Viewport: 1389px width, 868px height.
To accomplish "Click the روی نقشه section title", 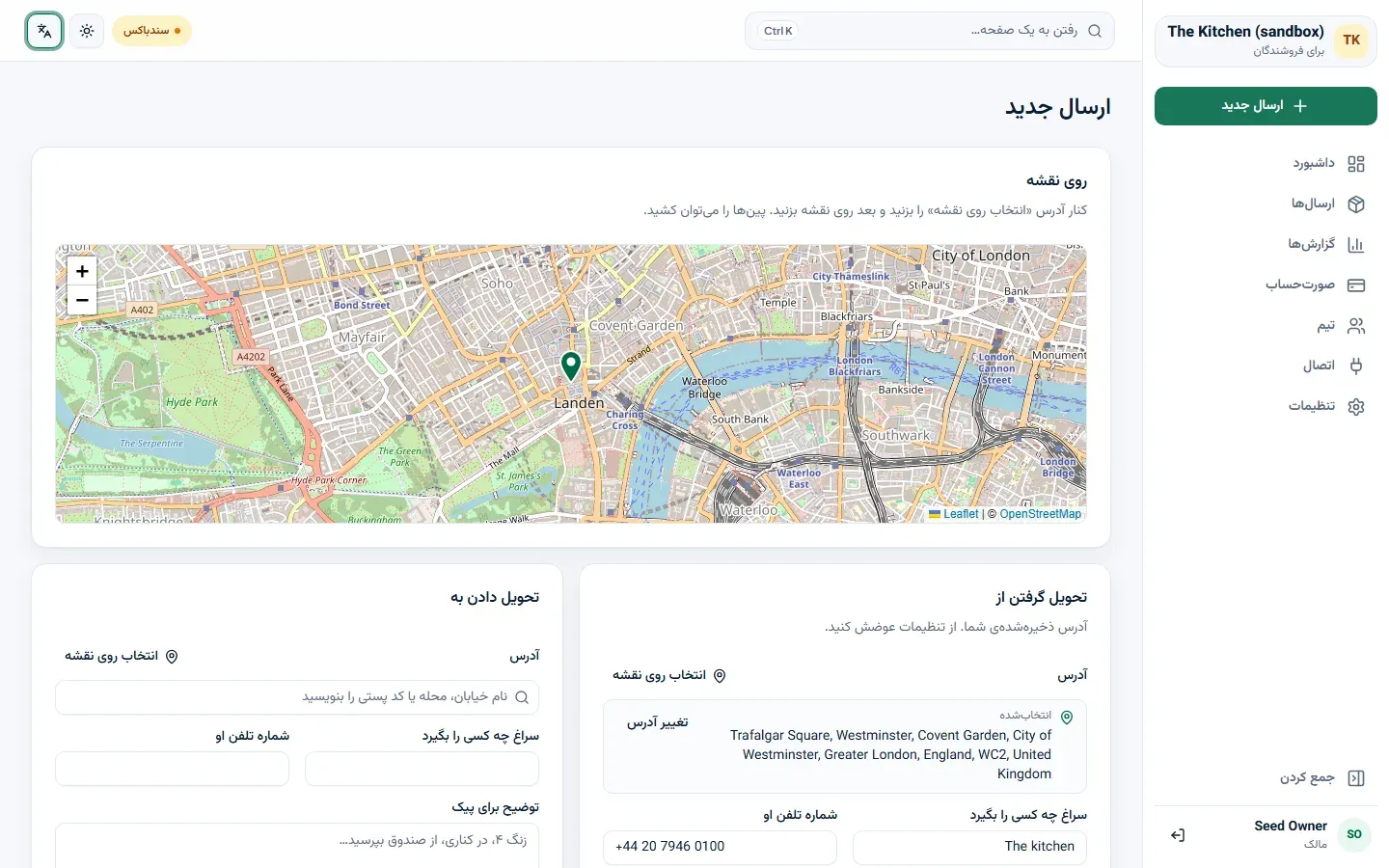I will click(1056, 180).
